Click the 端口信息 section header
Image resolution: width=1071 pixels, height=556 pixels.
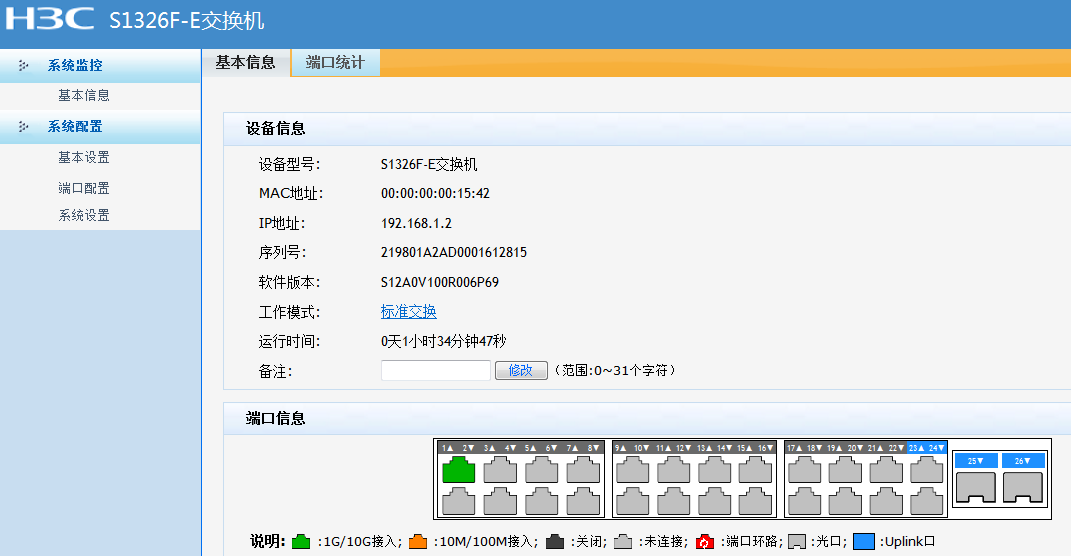(x=275, y=419)
